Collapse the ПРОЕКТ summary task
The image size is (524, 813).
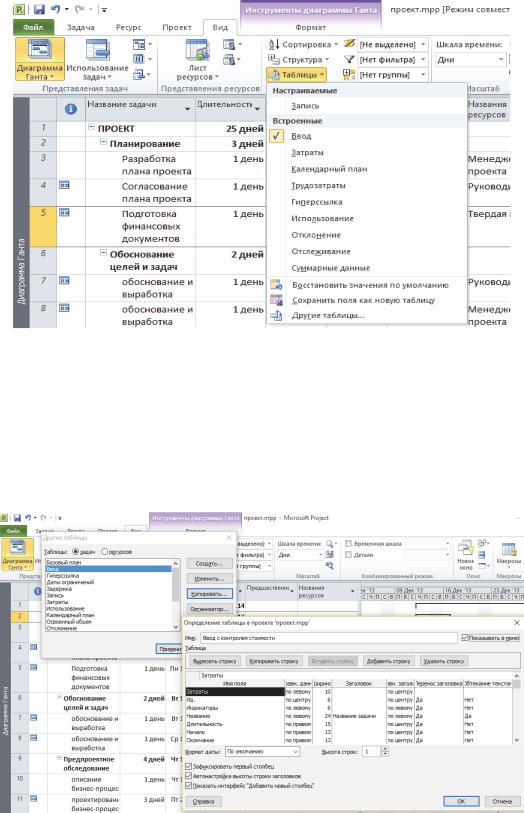[x=92, y=127]
